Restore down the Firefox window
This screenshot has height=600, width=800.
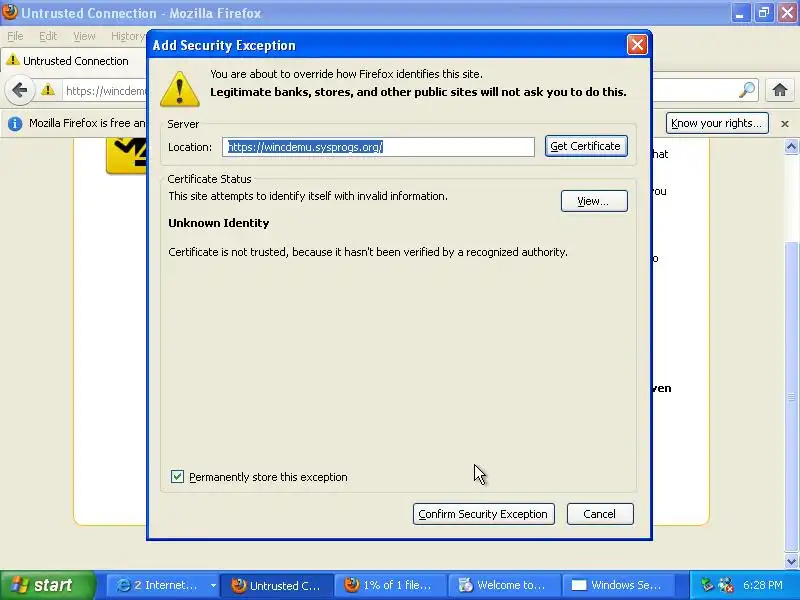(x=764, y=13)
